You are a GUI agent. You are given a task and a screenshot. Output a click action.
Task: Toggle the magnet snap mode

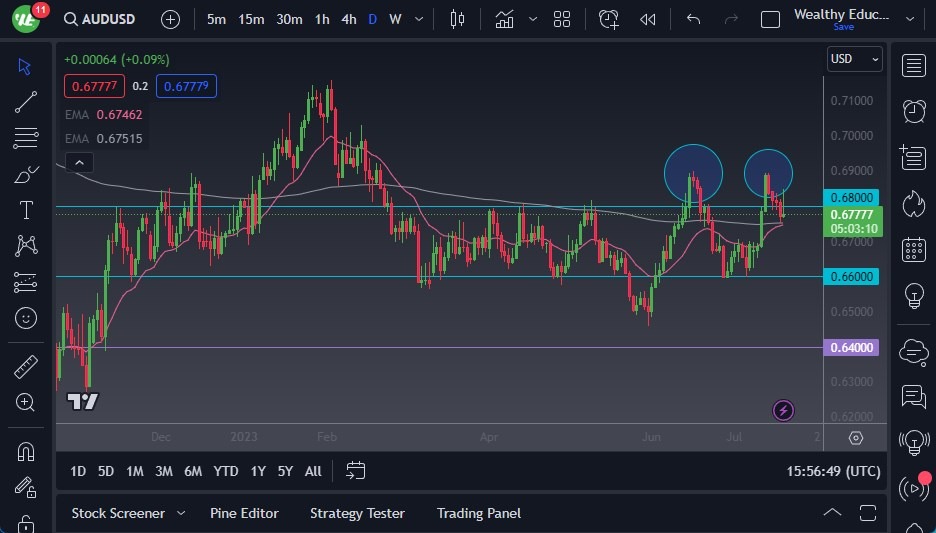26,451
